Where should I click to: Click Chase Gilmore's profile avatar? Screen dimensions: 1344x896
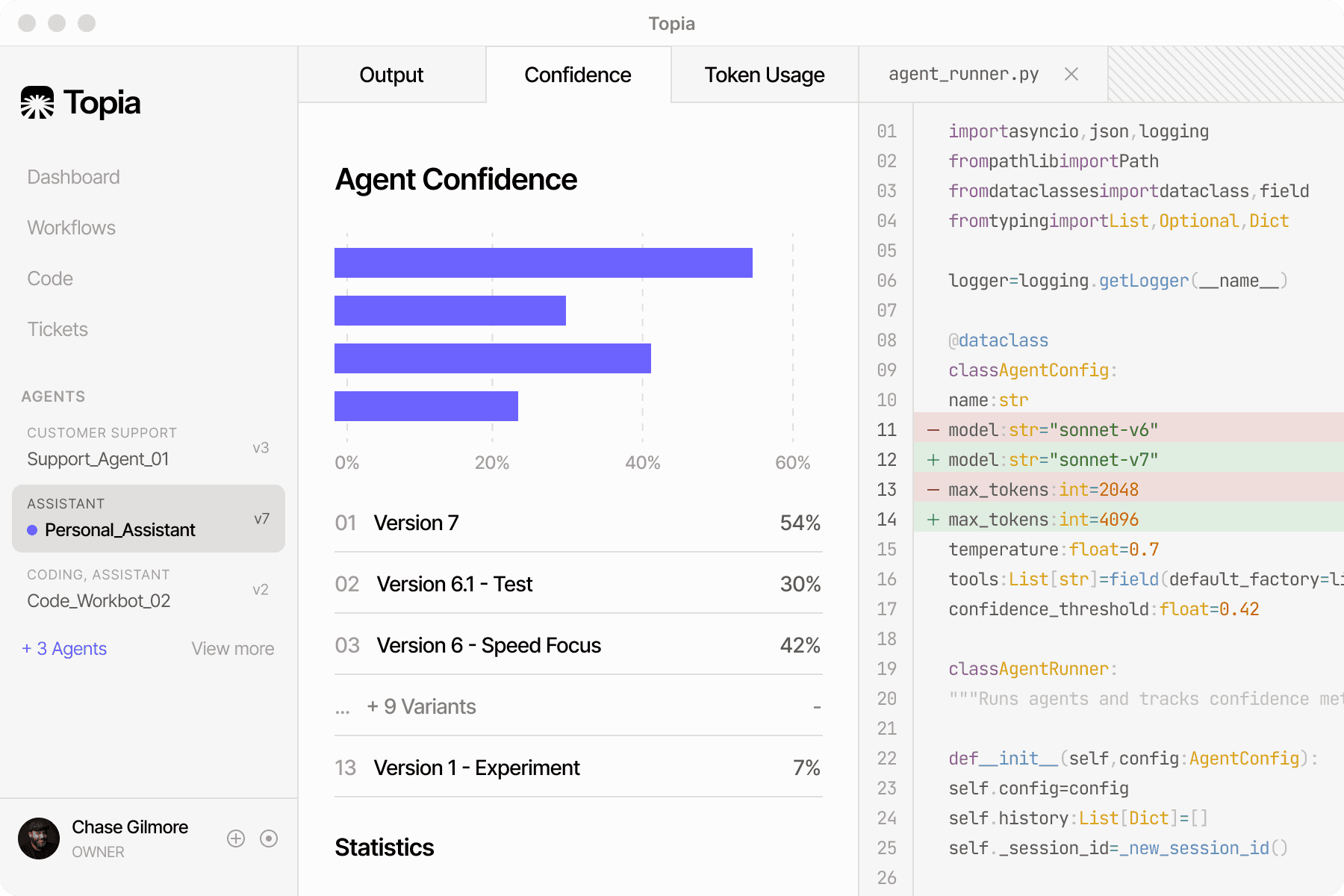click(x=39, y=839)
